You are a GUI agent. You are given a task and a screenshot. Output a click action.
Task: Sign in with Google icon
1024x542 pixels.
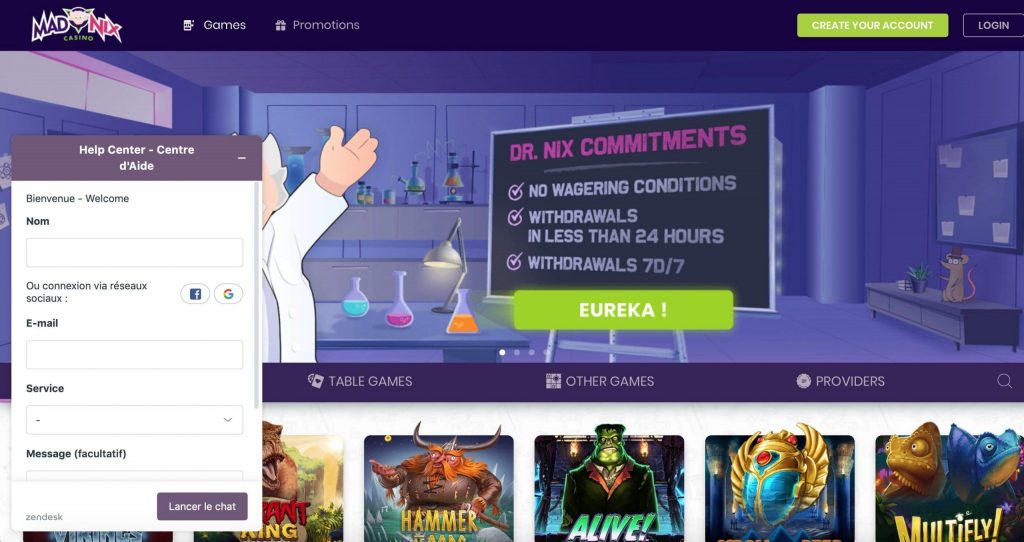click(x=228, y=294)
